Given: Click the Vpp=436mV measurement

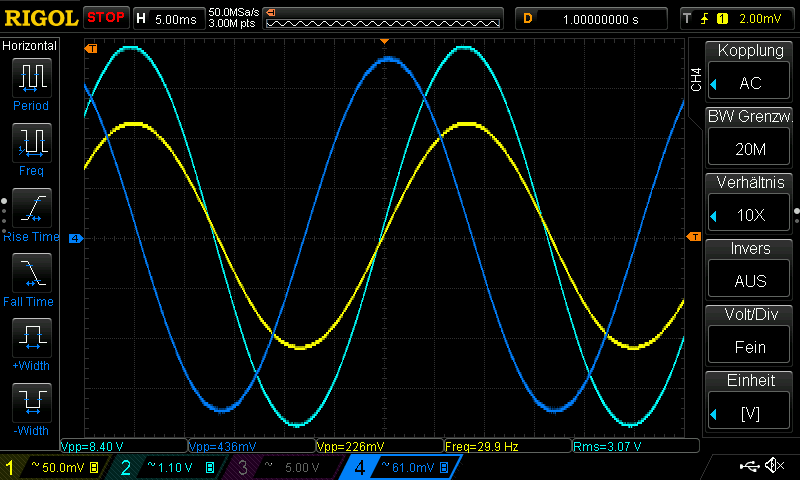Looking at the screenshot, I should pos(252,446).
